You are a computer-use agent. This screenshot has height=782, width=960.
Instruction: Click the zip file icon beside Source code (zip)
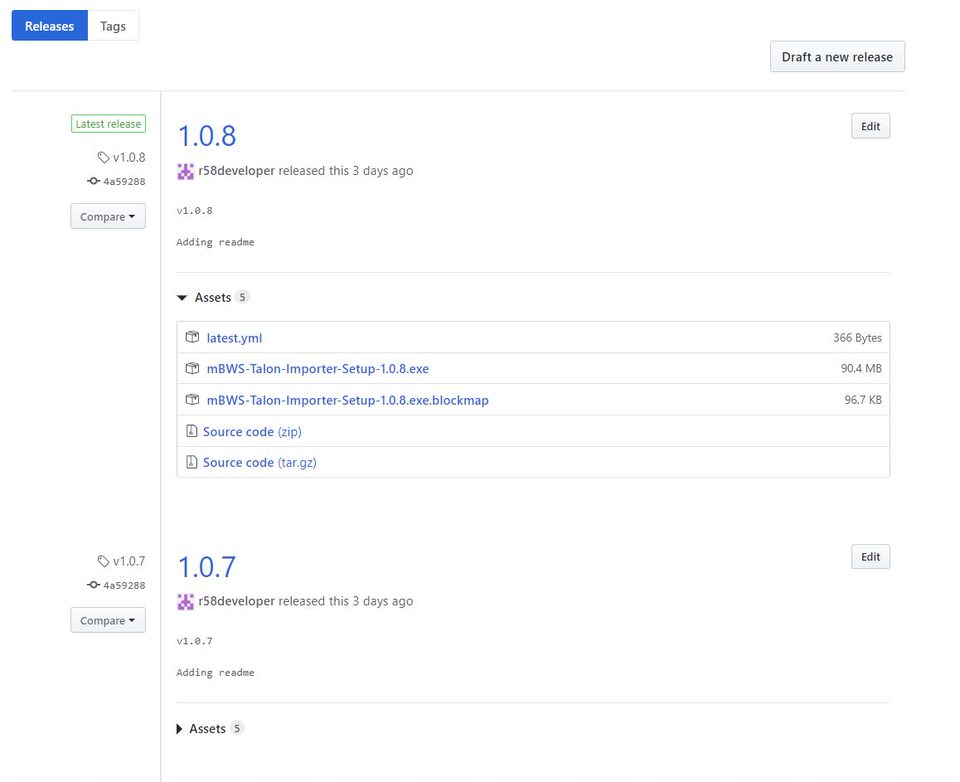click(191, 432)
